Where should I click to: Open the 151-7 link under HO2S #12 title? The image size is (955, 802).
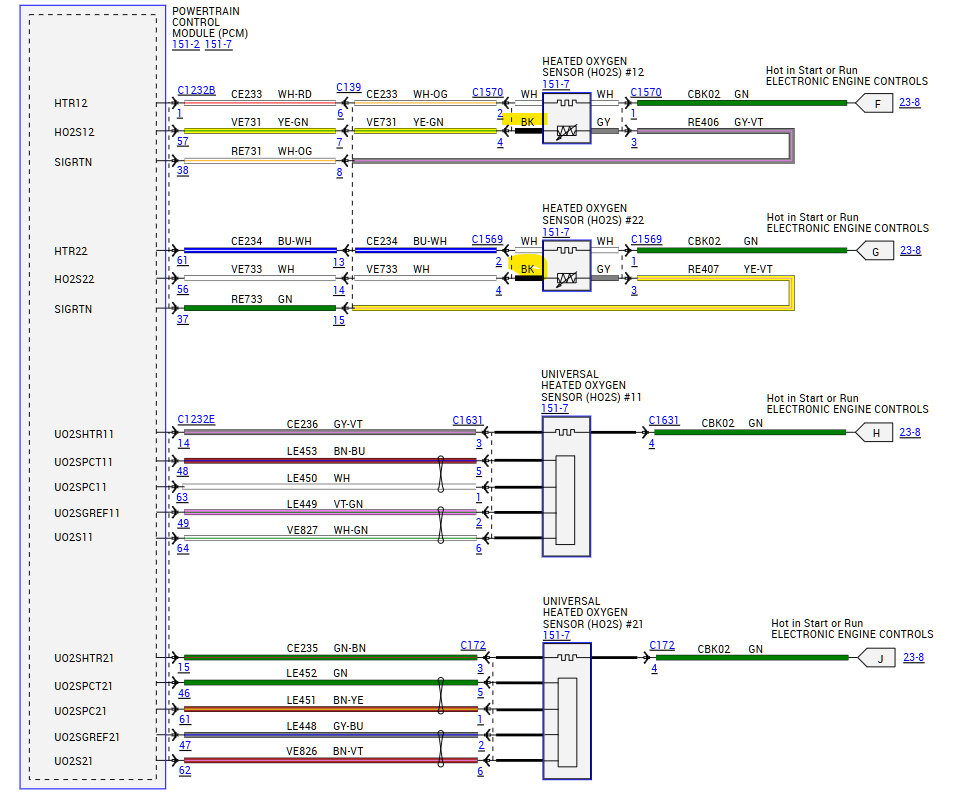pos(555,84)
